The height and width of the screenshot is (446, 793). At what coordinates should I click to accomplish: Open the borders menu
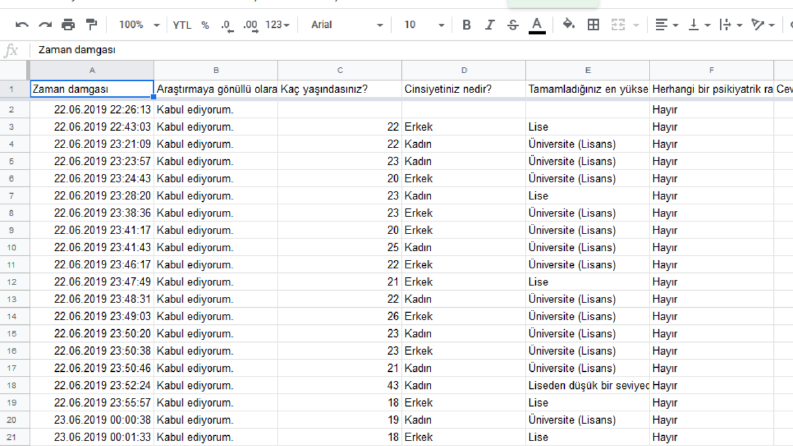[x=593, y=25]
